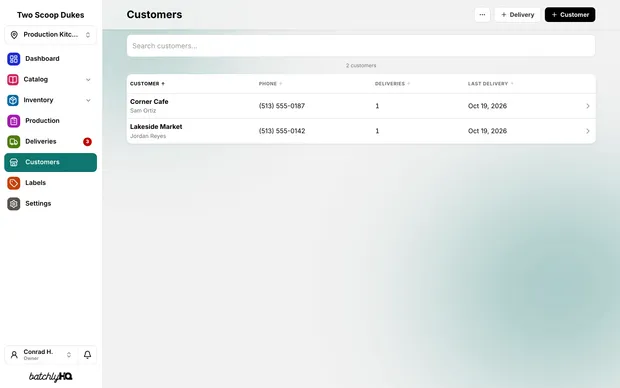This screenshot has height=388, width=620.
Task: Open Corner Cafe row chevron
Action: (x=588, y=106)
